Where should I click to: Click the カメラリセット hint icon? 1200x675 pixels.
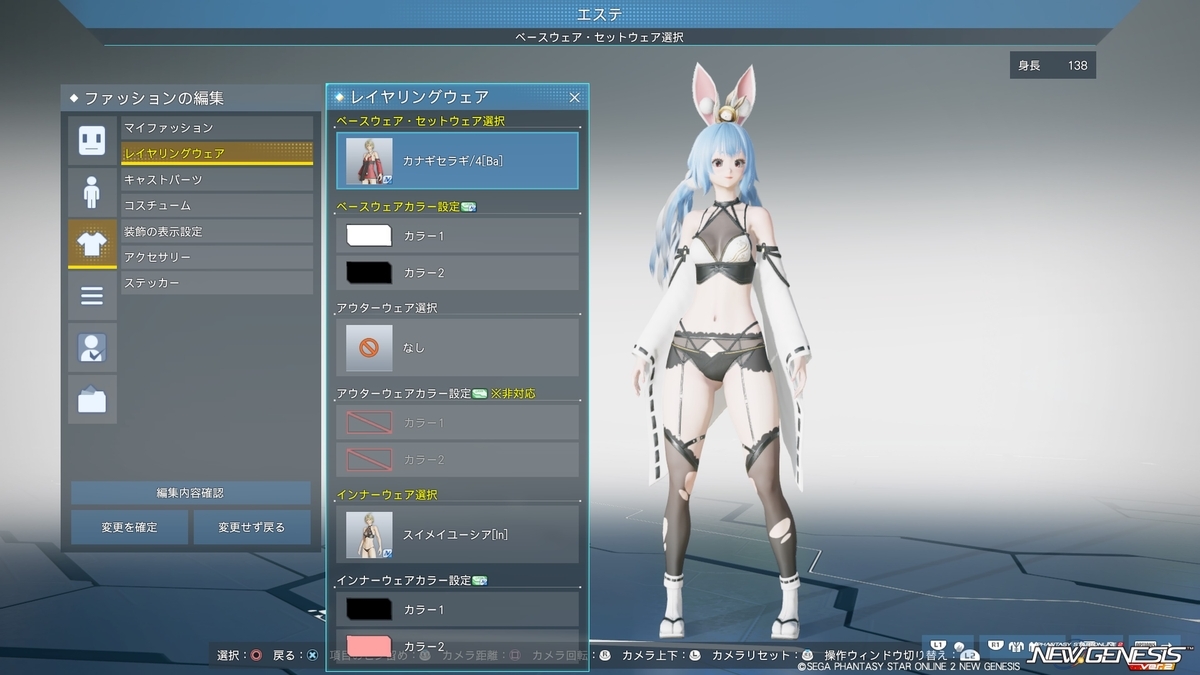tap(805, 656)
